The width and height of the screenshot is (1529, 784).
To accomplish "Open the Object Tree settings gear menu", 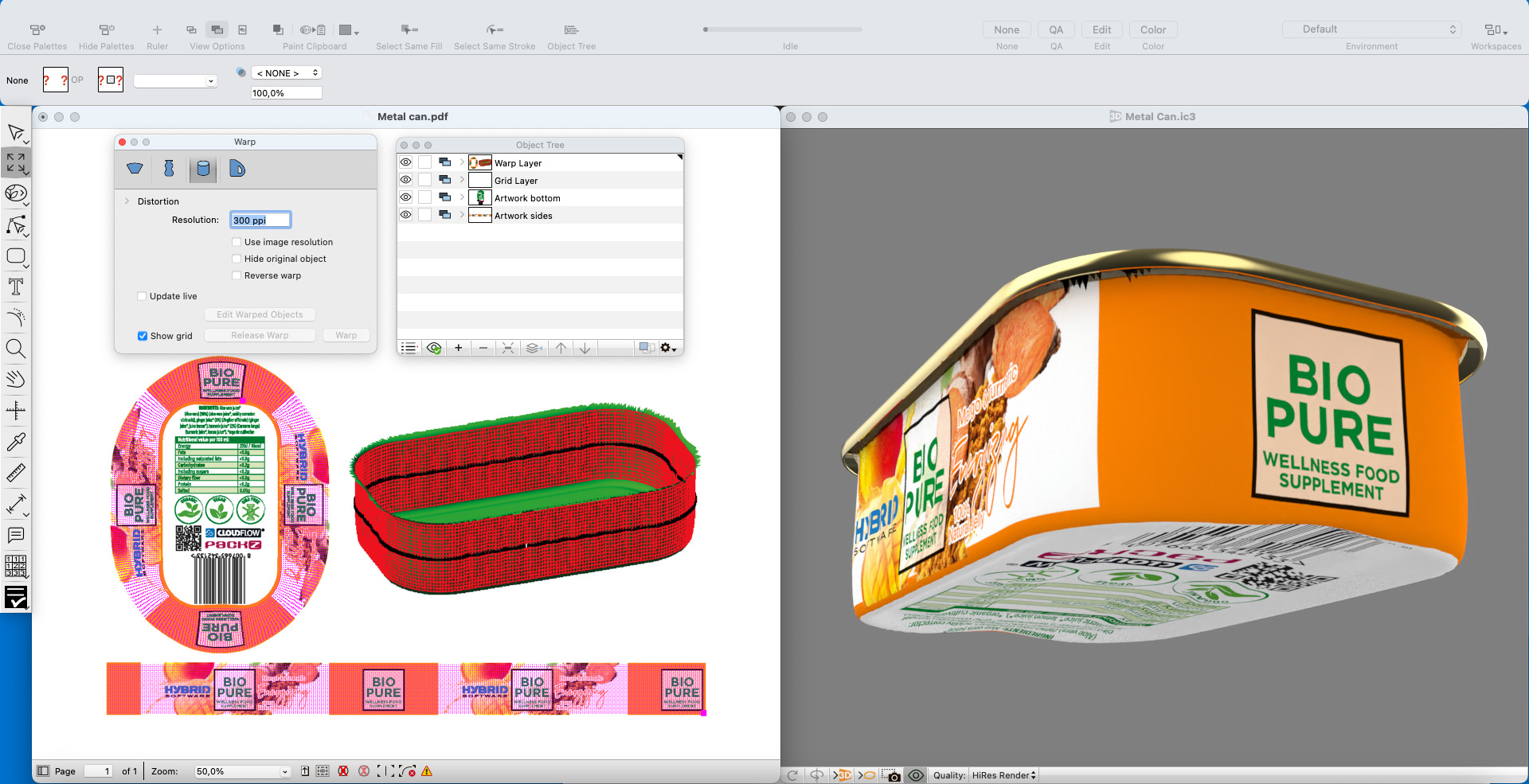I will coord(666,348).
